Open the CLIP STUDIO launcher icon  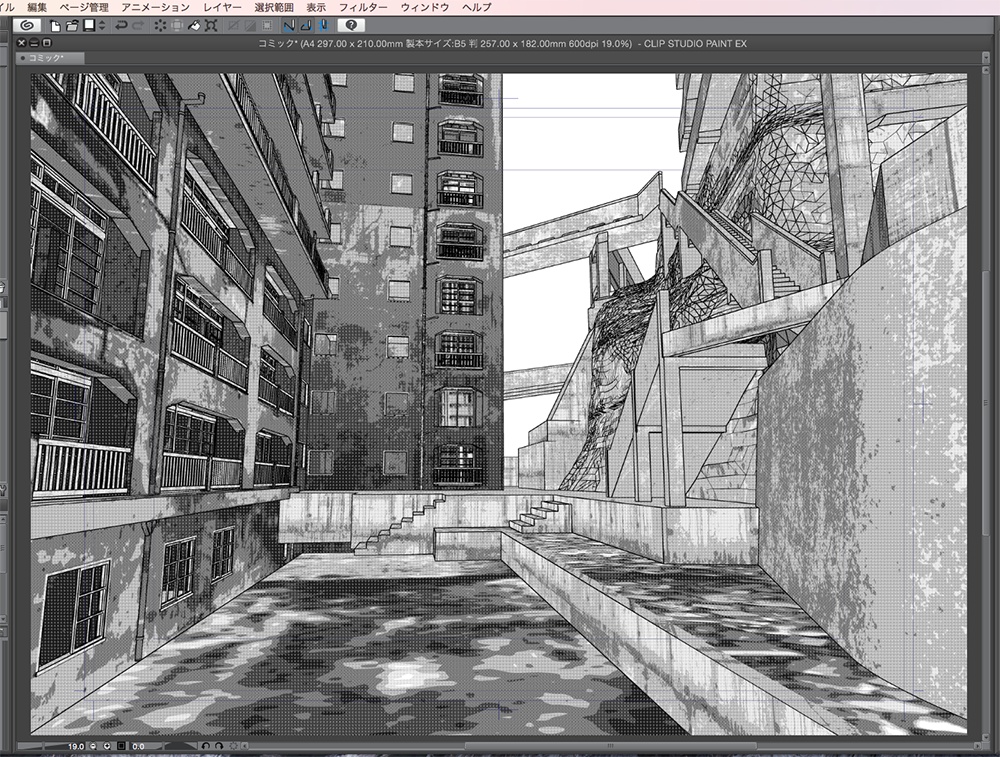coord(26,26)
